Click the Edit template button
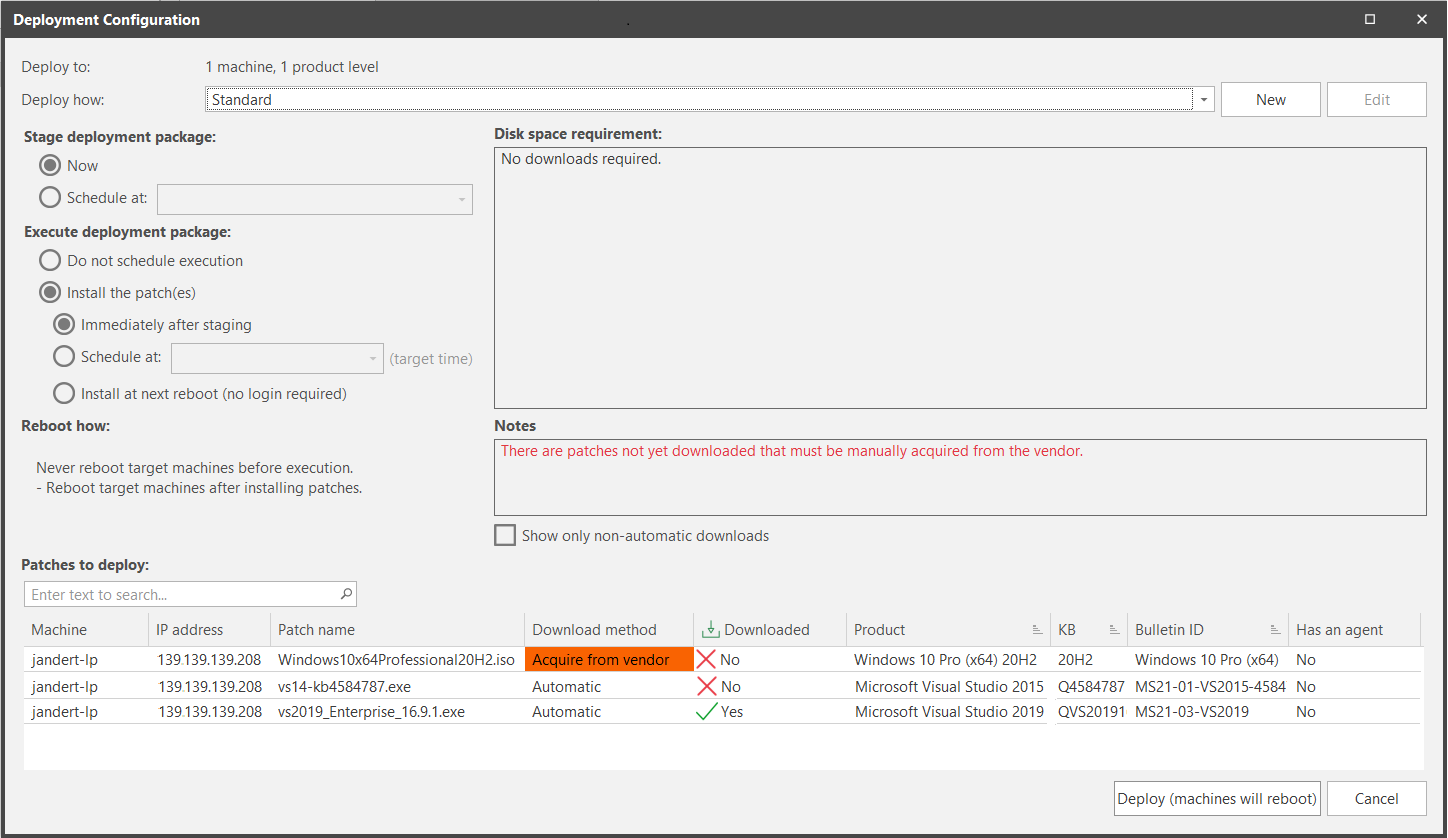This screenshot has width=1448, height=838. 1377,100
